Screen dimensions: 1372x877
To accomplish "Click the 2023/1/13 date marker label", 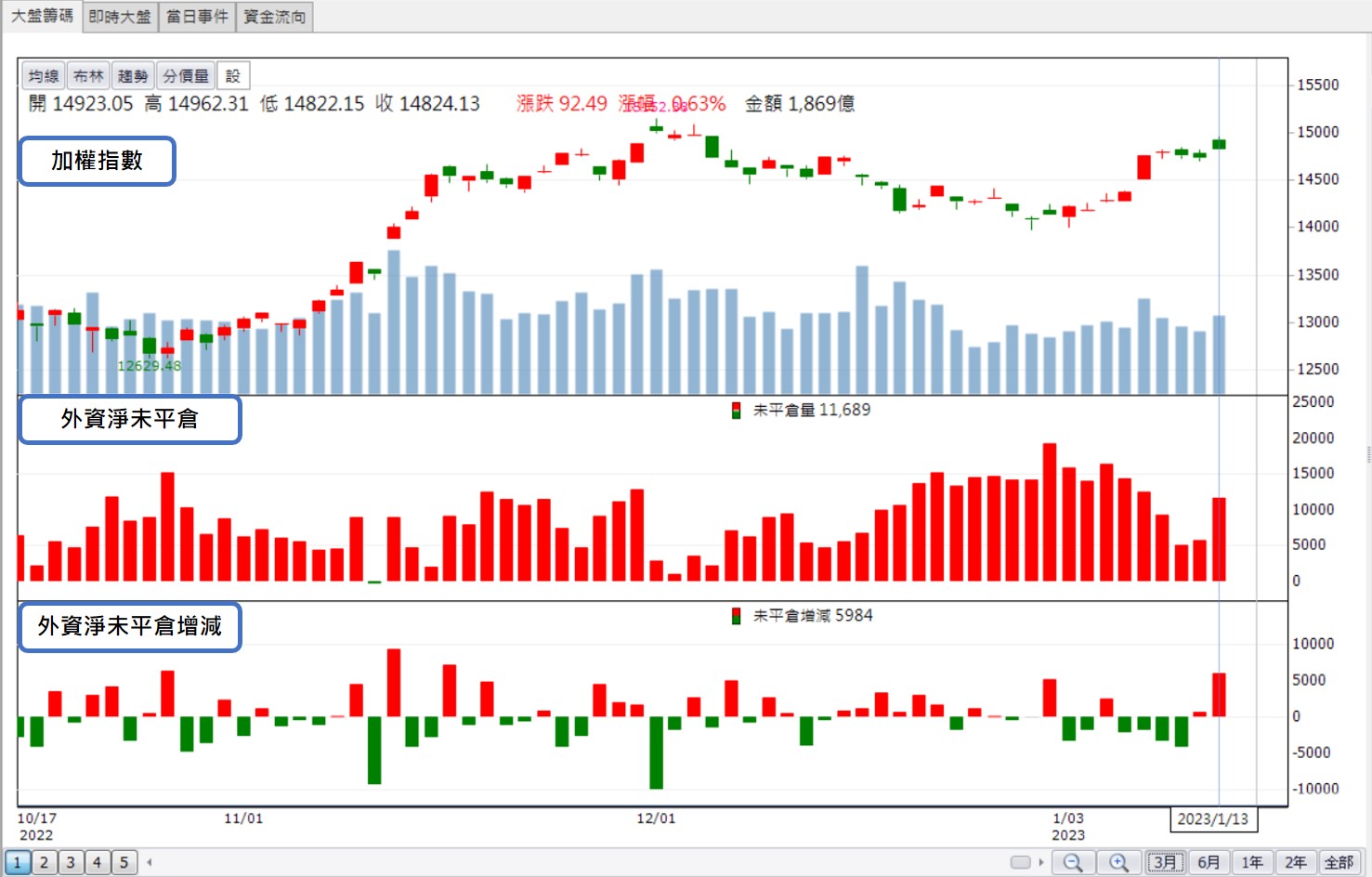I will tap(1213, 818).
